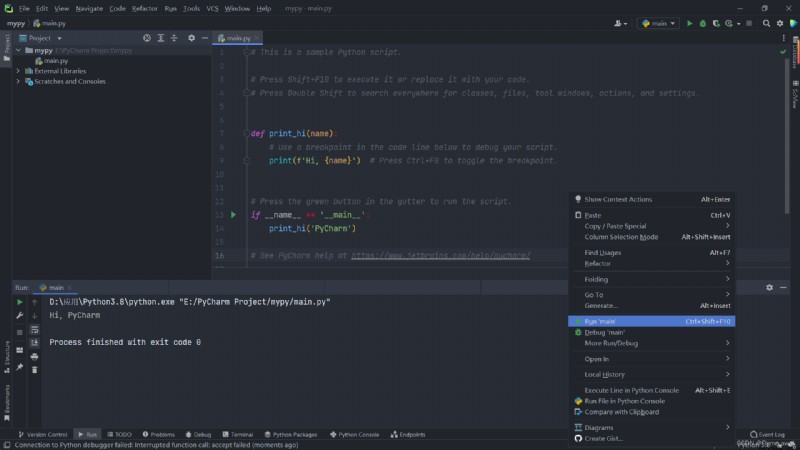Open the jetbrains help link in code
This screenshot has height=450, width=800.
(x=441, y=256)
